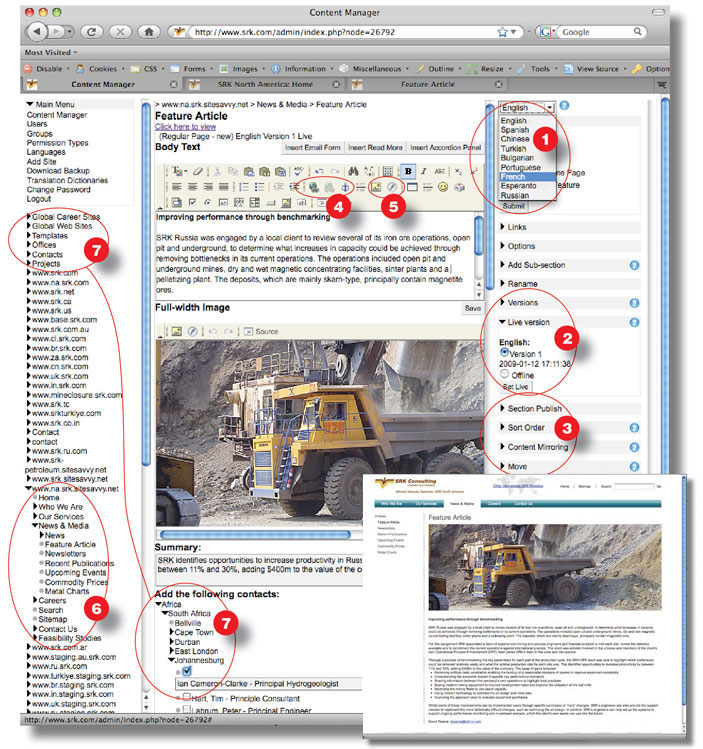Click the eraser remove-format icon

point(198,171)
